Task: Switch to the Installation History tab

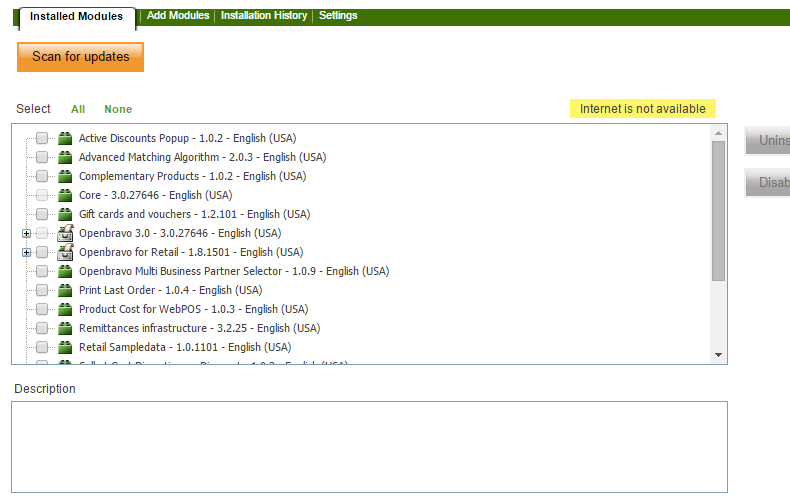Action: click(x=264, y=16)
